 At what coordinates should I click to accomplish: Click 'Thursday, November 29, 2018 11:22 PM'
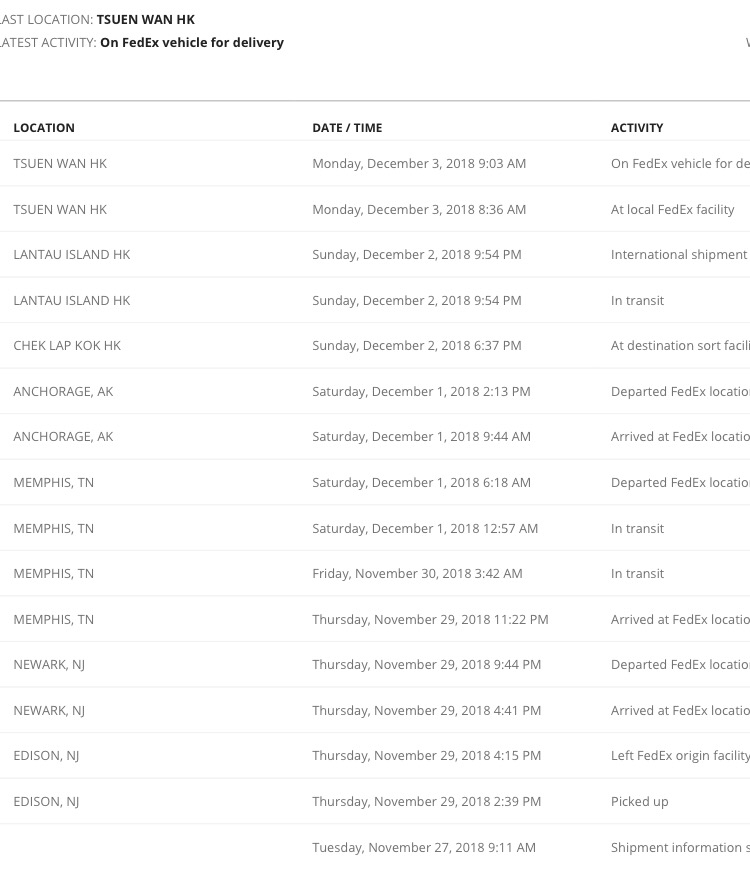pos(430,619)
